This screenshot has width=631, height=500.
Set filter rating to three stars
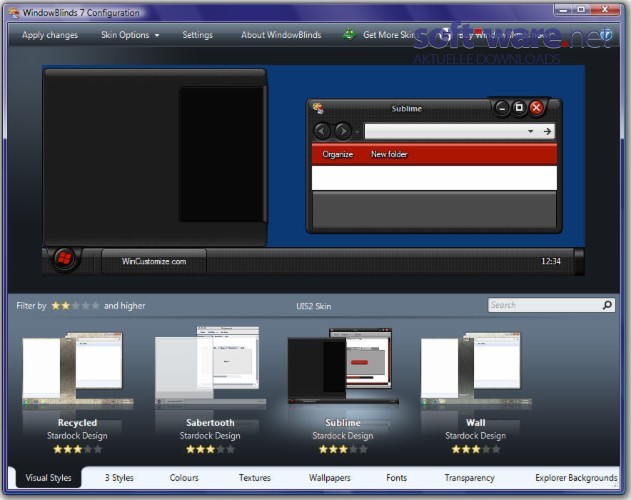[x=75, y=306]
